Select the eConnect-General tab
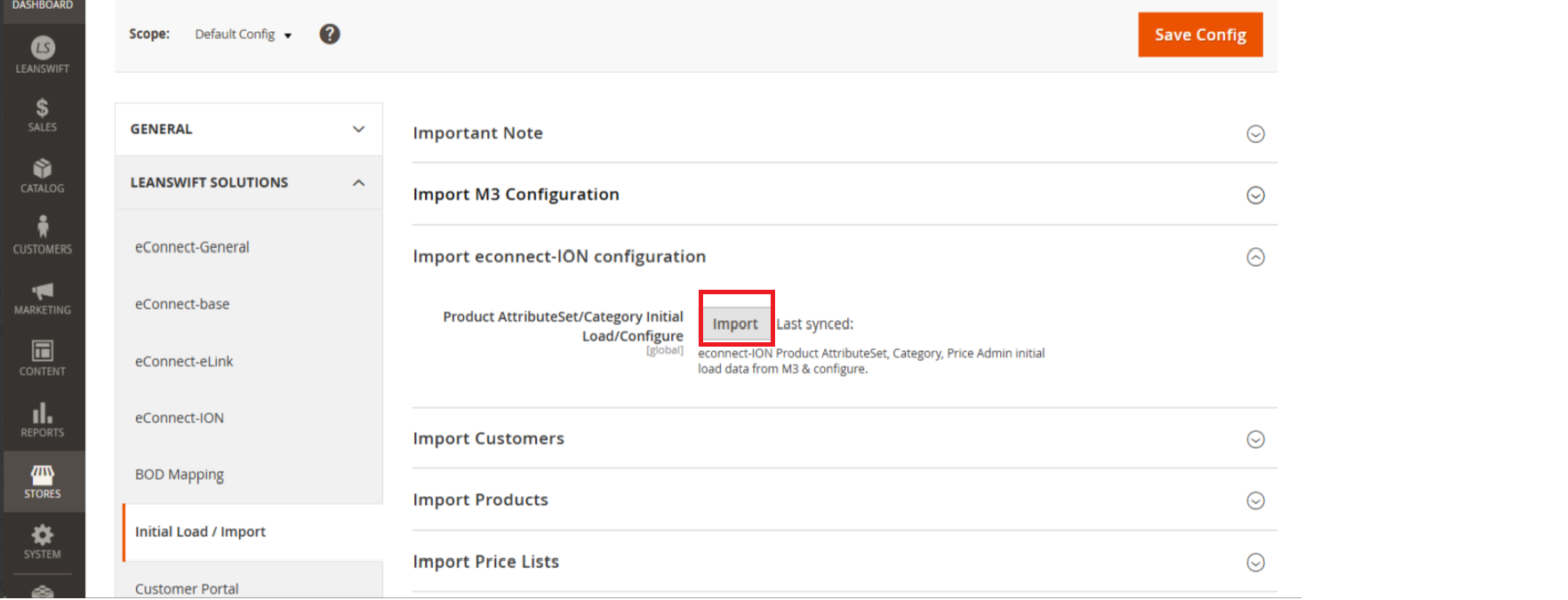This screenshot has width=1568, height=600. coord(192,248)
